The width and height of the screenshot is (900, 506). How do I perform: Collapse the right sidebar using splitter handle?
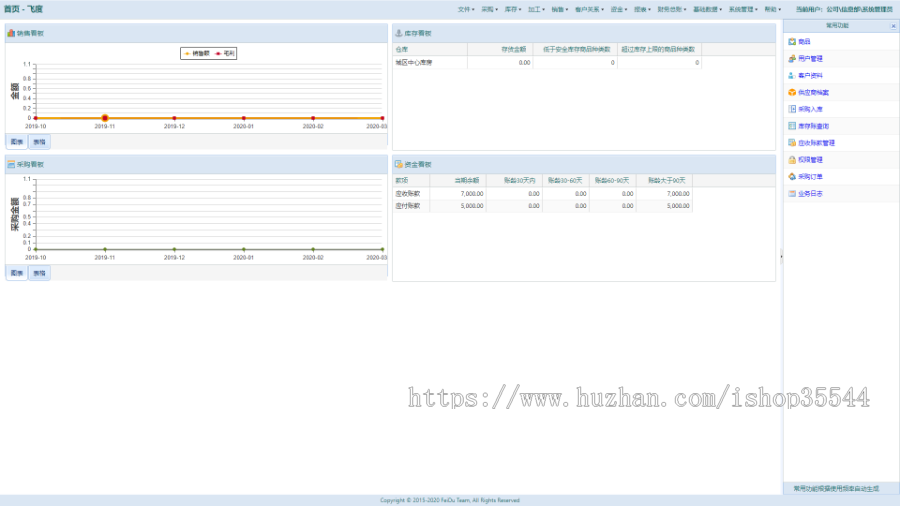pyautogui.click(x=781, y=256)
